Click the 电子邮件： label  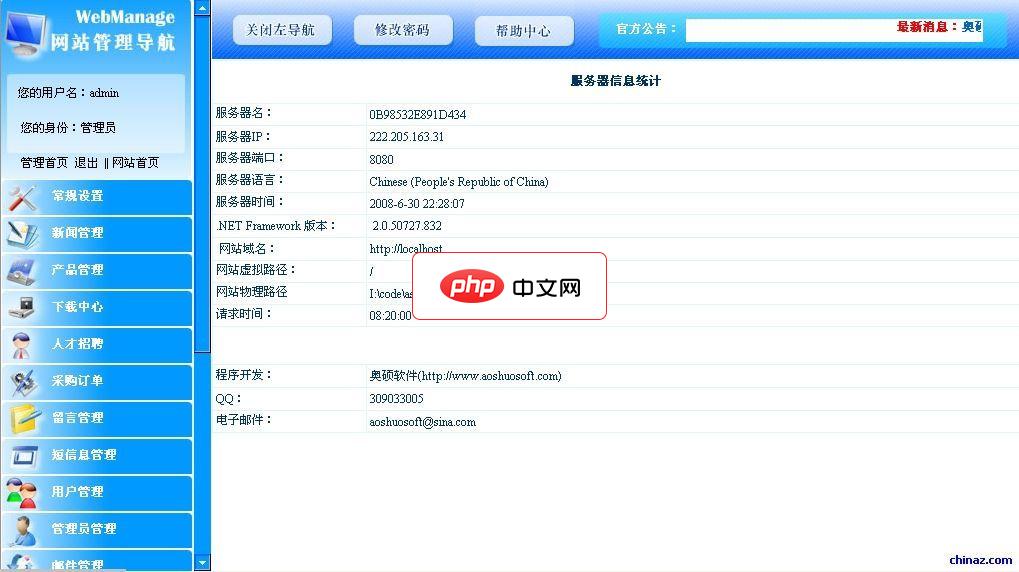[244, 420]
